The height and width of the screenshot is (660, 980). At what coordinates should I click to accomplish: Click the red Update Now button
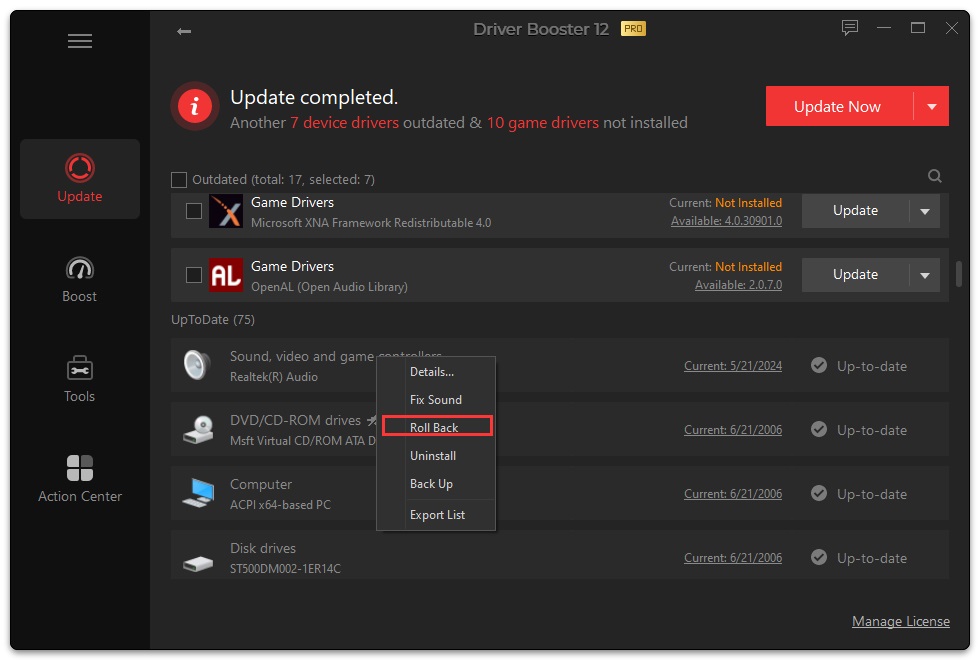[839, 107]
